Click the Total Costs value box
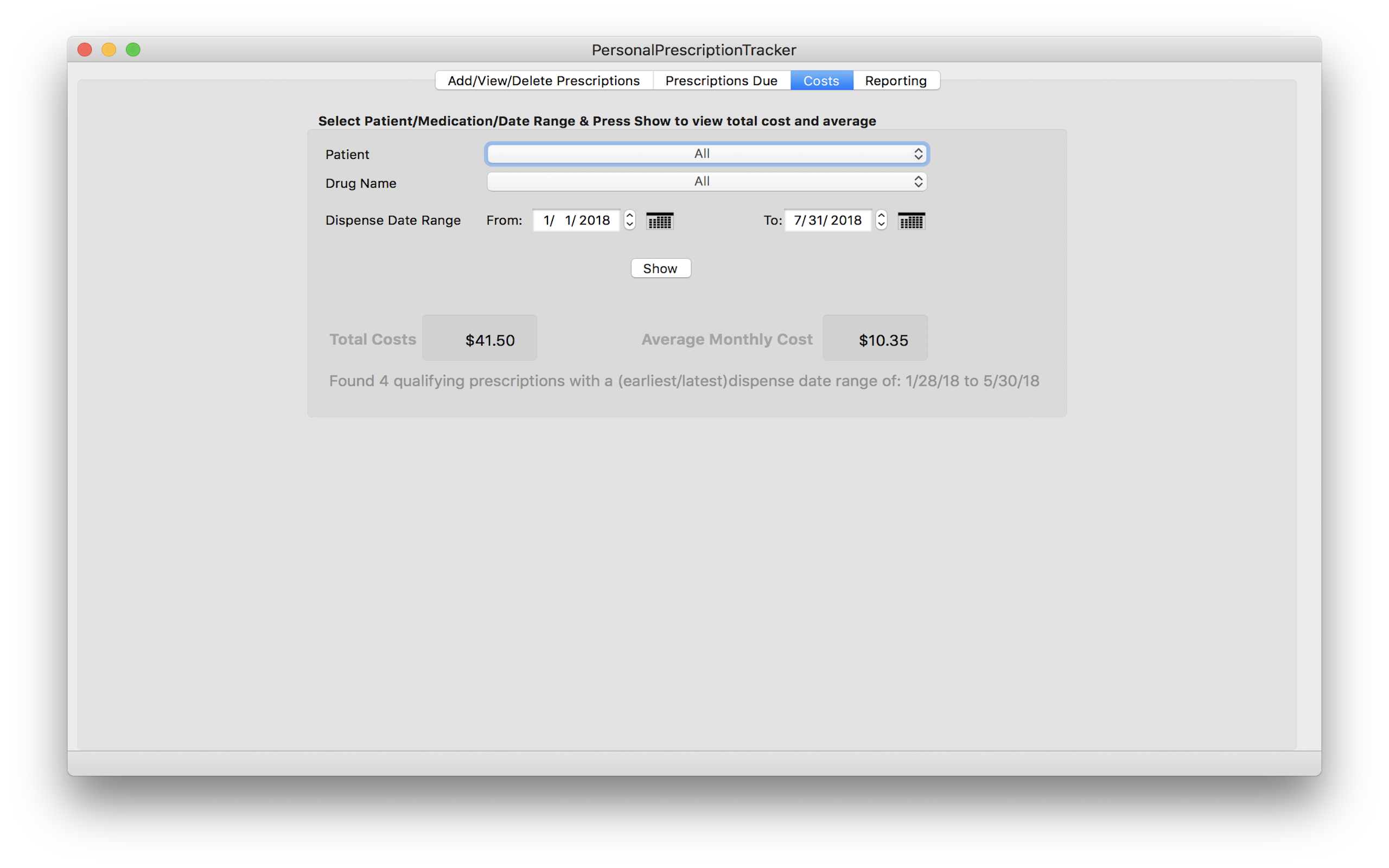1389x868 pixels. 480,338
